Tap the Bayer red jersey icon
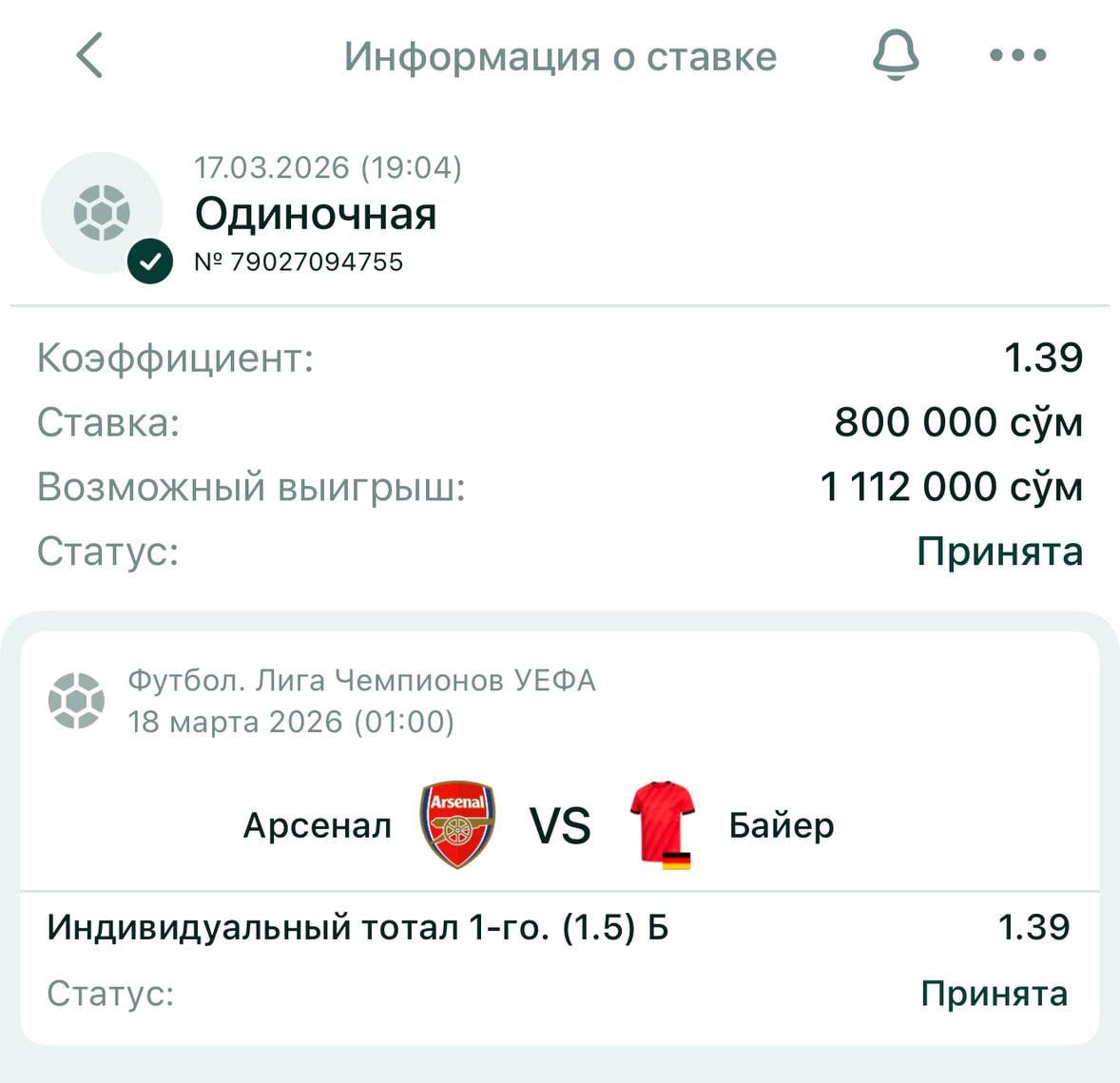Image resolution: width=1120 pixels, height=1083 pixels. [x=663, y=824]
